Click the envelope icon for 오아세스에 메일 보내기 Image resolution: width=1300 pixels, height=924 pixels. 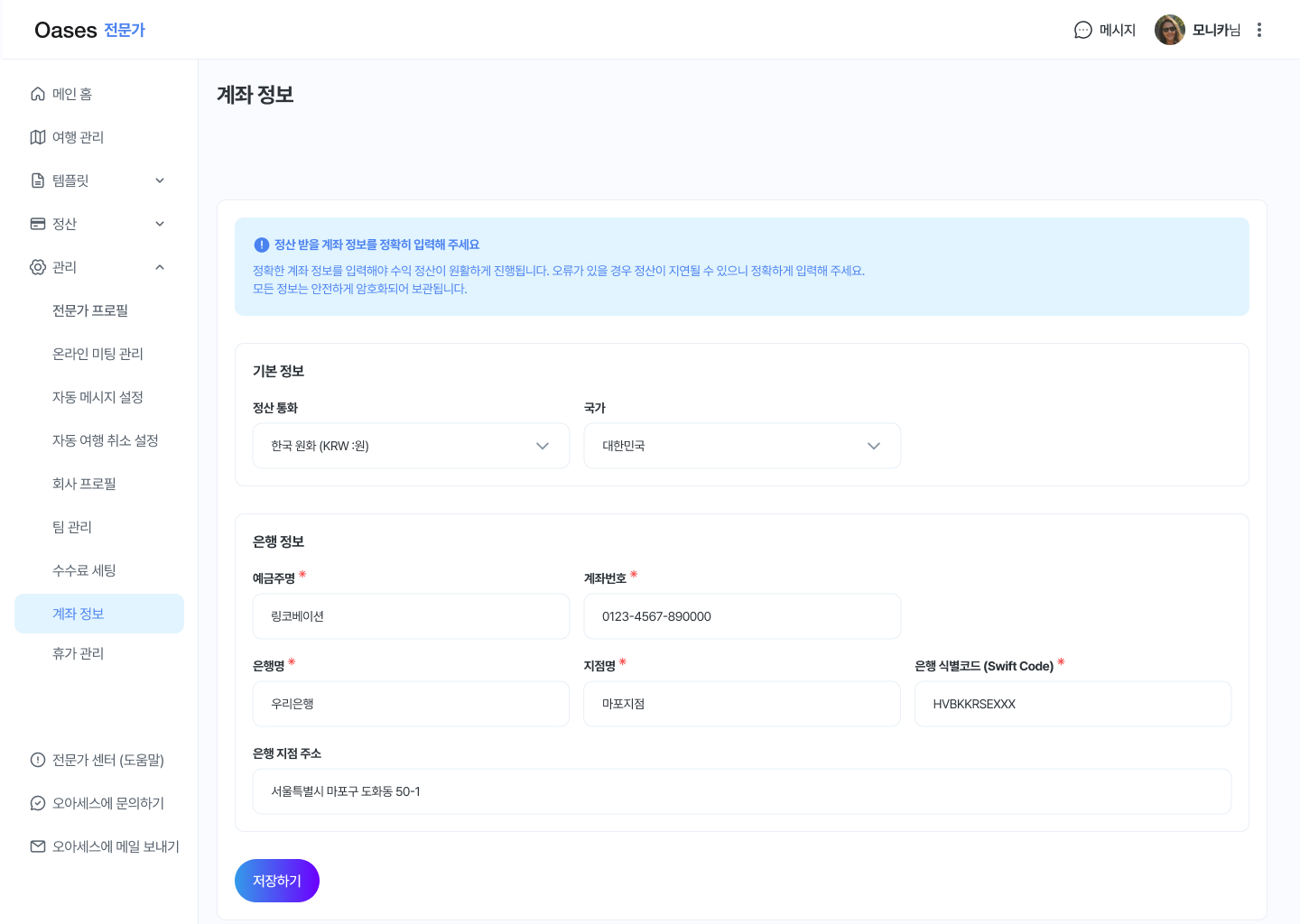[38, 846]
